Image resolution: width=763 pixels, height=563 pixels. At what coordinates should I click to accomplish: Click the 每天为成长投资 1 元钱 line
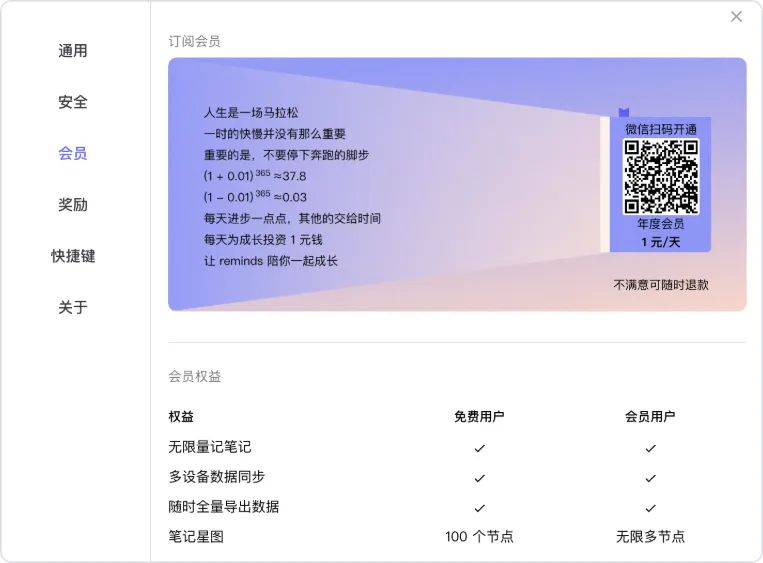point(263,240)
